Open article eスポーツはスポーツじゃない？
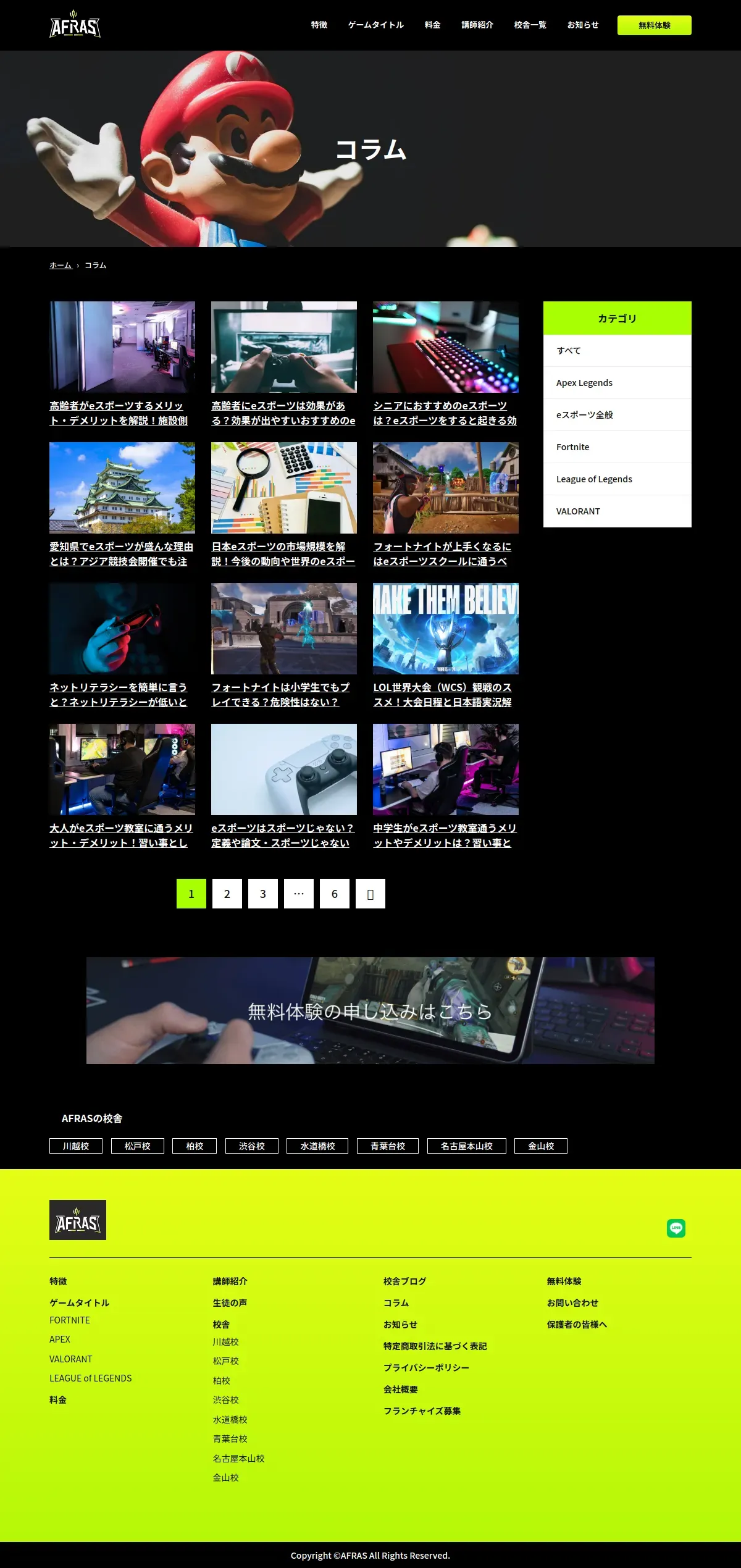 (x=283, y=836)
